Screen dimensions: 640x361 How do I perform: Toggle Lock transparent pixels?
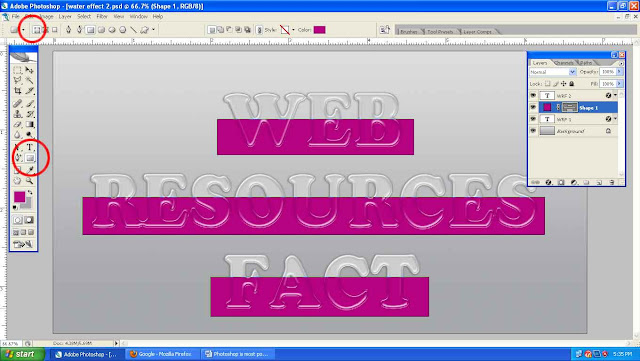pyautogui.click(x=547, y=83)
